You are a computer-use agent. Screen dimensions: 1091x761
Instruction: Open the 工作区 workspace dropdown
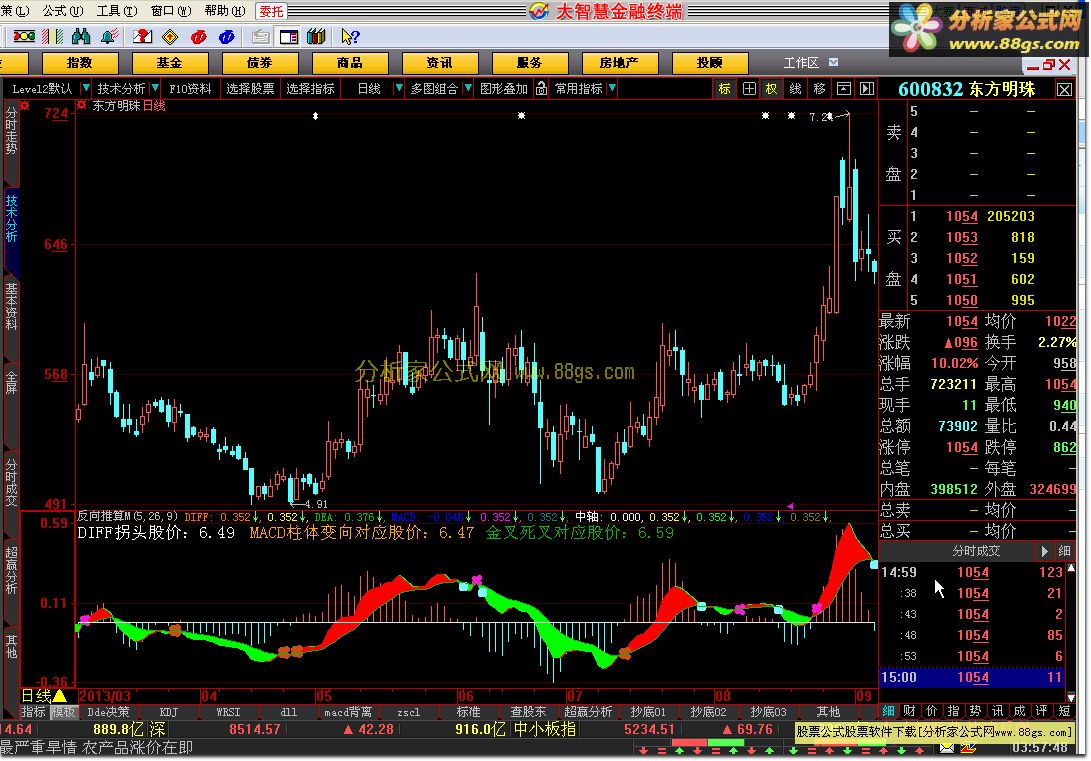(834, 63)
